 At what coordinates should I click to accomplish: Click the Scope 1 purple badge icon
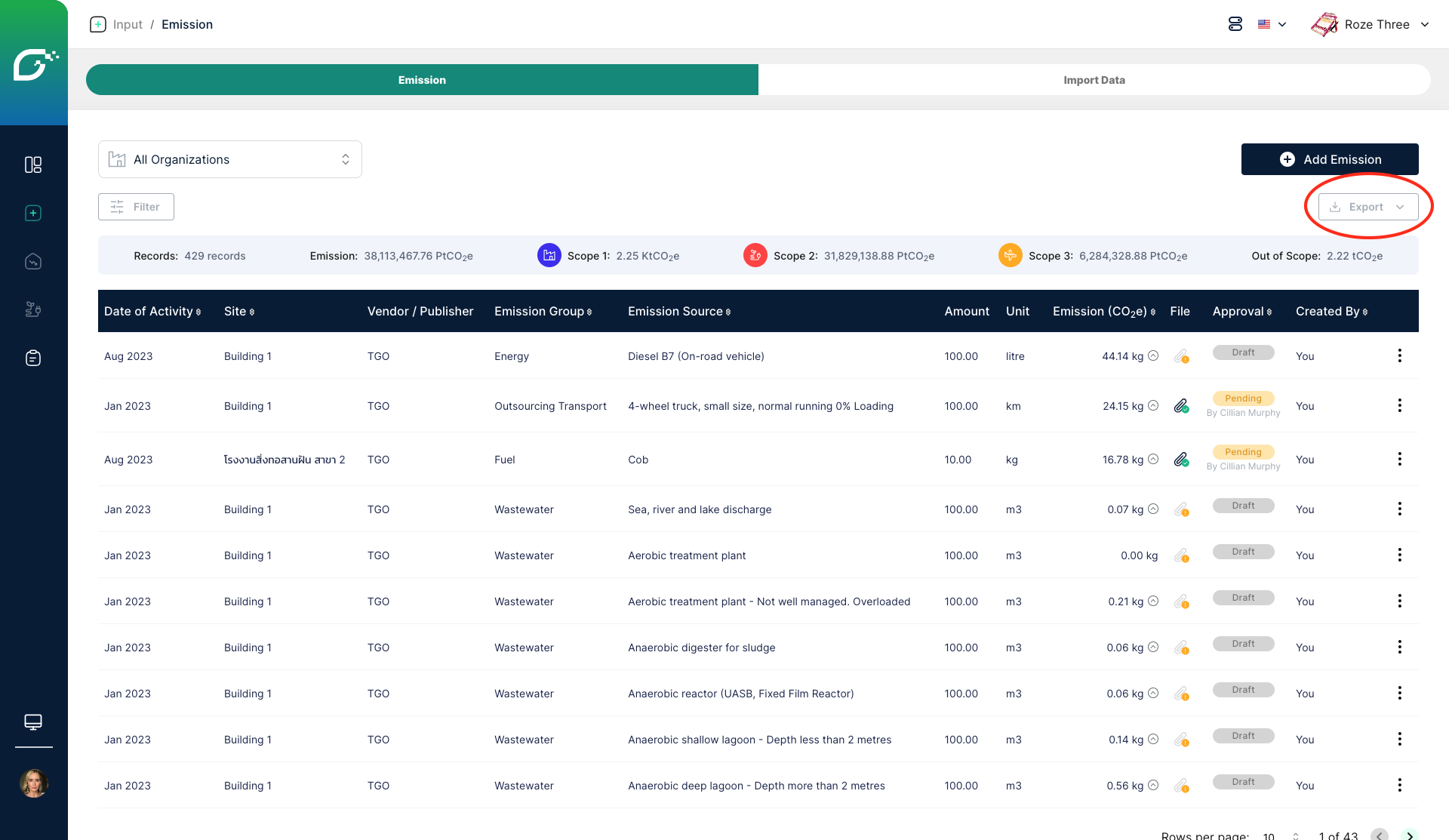(549, 256)
